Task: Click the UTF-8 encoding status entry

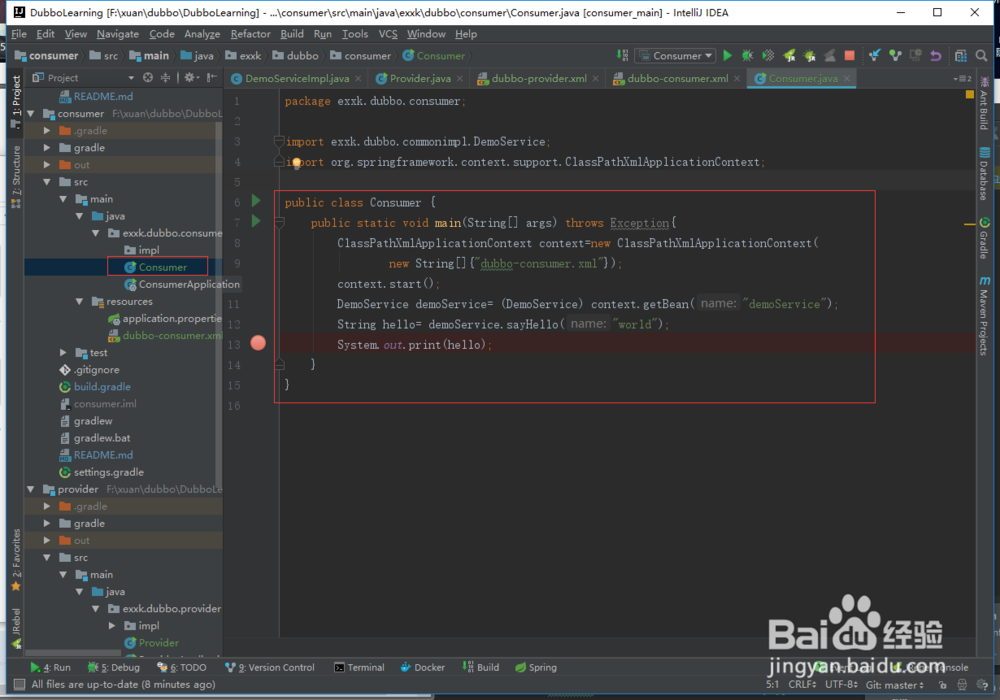Action: (841, 685)
